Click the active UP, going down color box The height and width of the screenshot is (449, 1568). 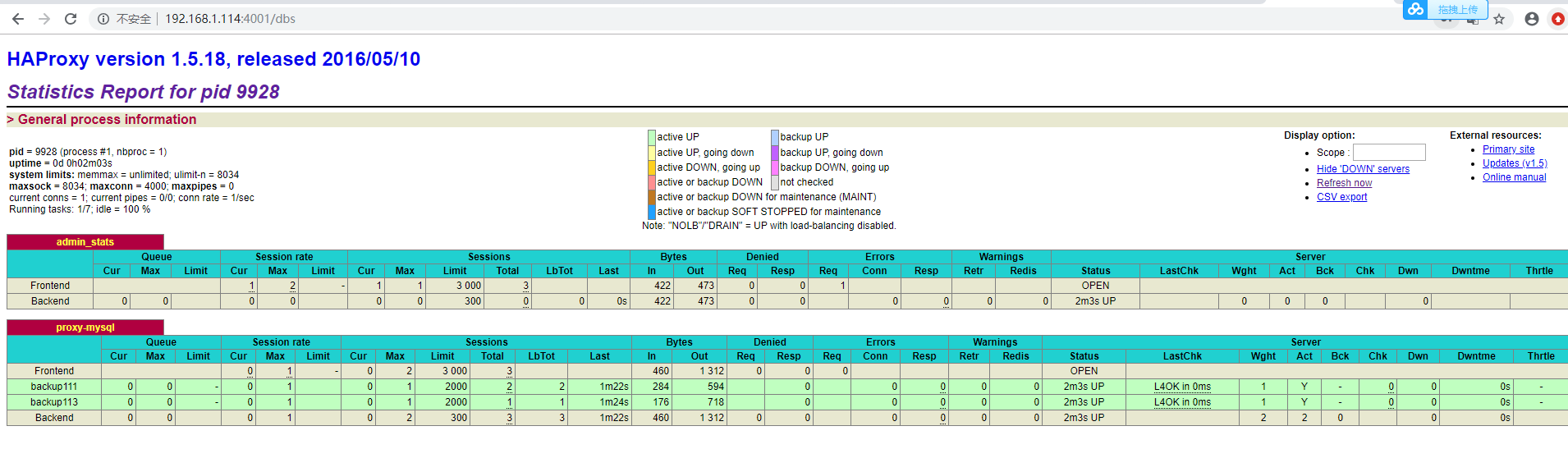tap(652, 152)
